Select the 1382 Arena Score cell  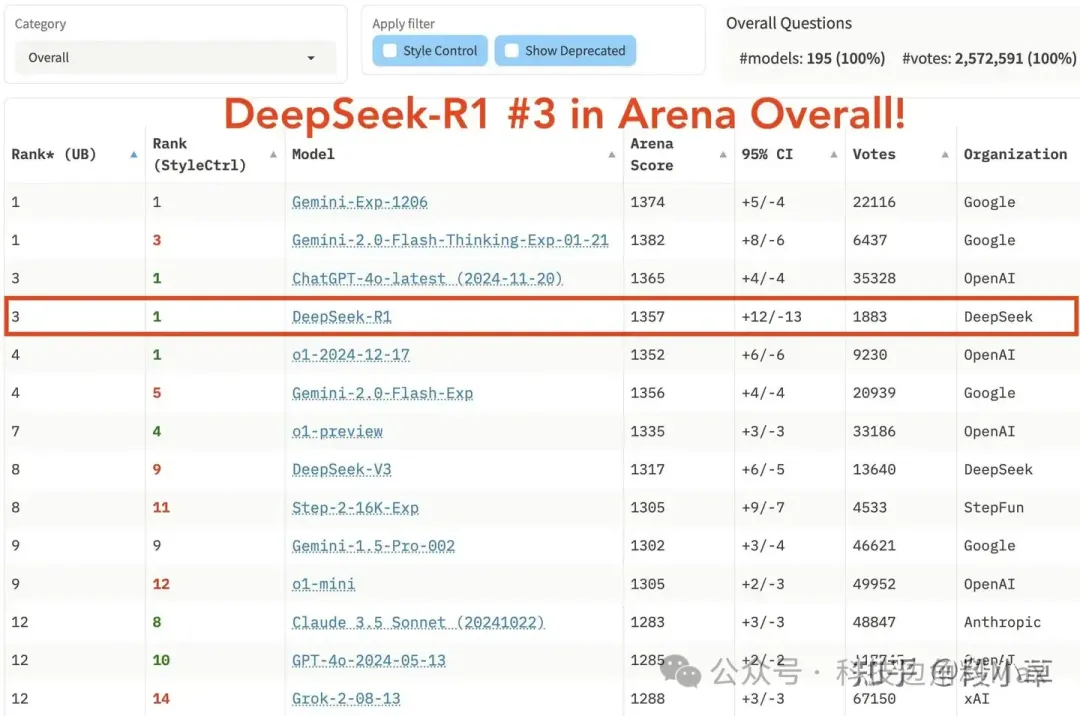[x=647, y=240]
